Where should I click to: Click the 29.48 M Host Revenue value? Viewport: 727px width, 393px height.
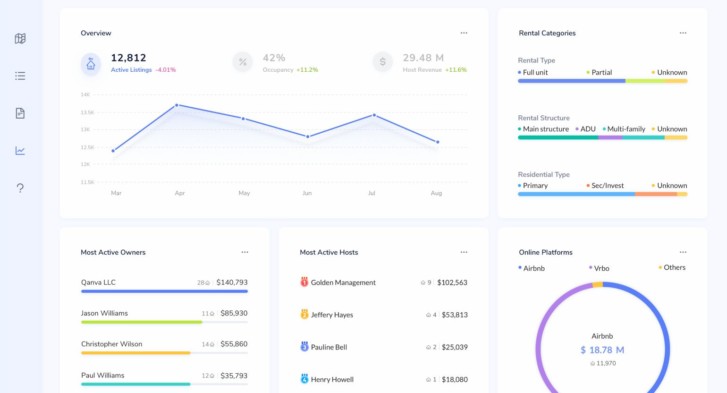[x=423, y=58]
